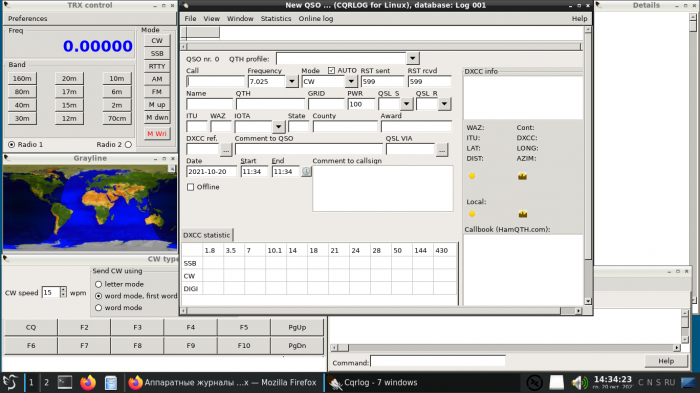
Task: Open the Online log menu
Action: pos(316,18)
